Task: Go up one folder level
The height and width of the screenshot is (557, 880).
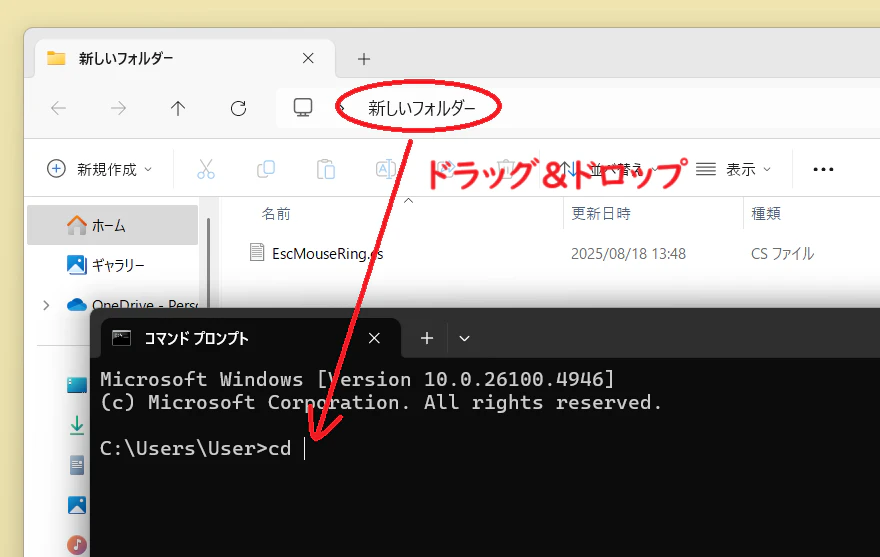Action: point(178,108)
